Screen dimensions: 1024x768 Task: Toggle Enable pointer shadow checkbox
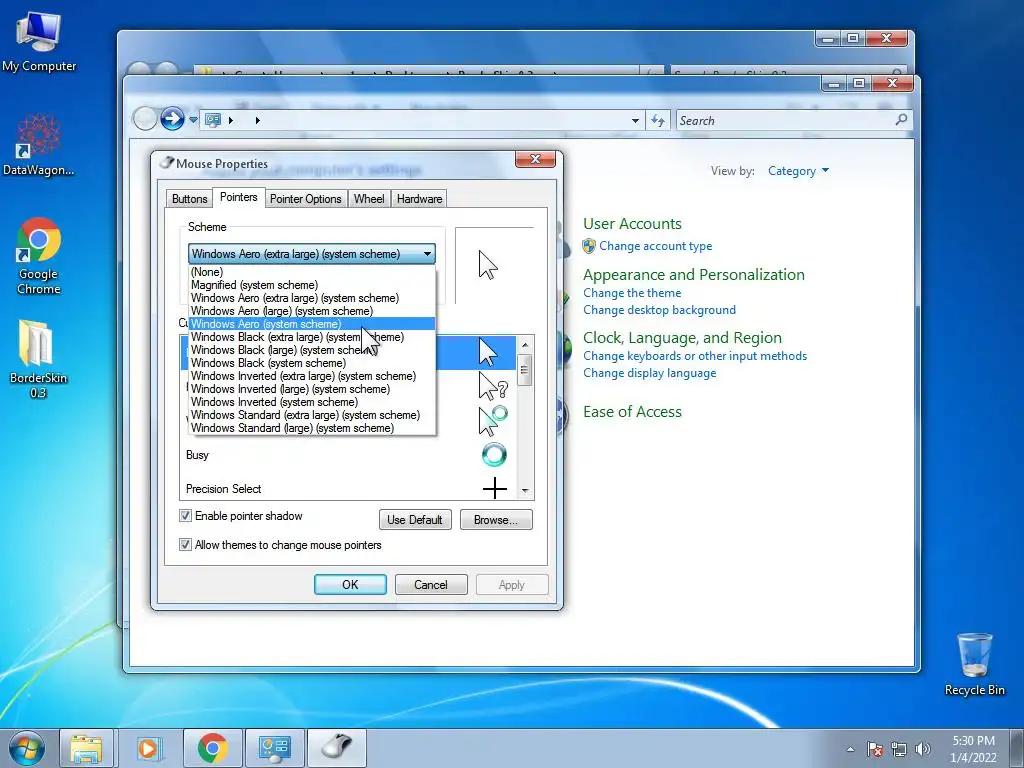185,516
